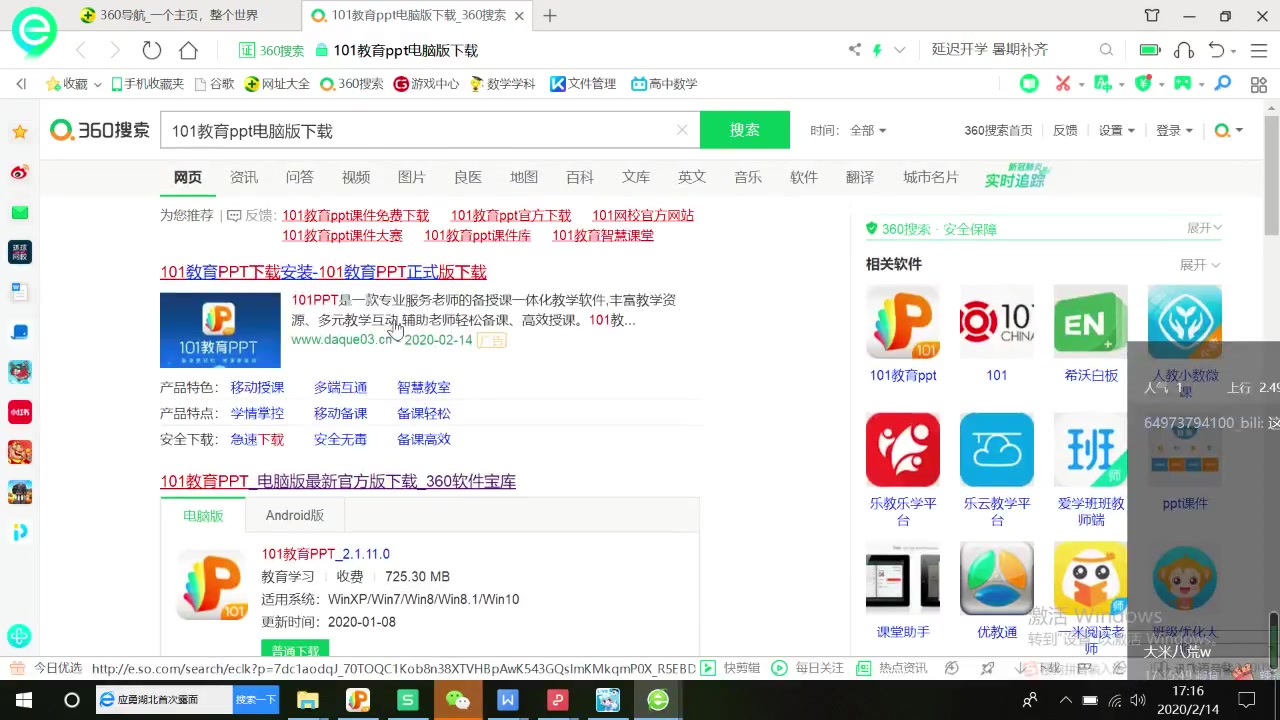1280x720 pixels.
Task: Click the 360搜索 logo on the page
Action: pyautogui.click(x=100, y=130)
